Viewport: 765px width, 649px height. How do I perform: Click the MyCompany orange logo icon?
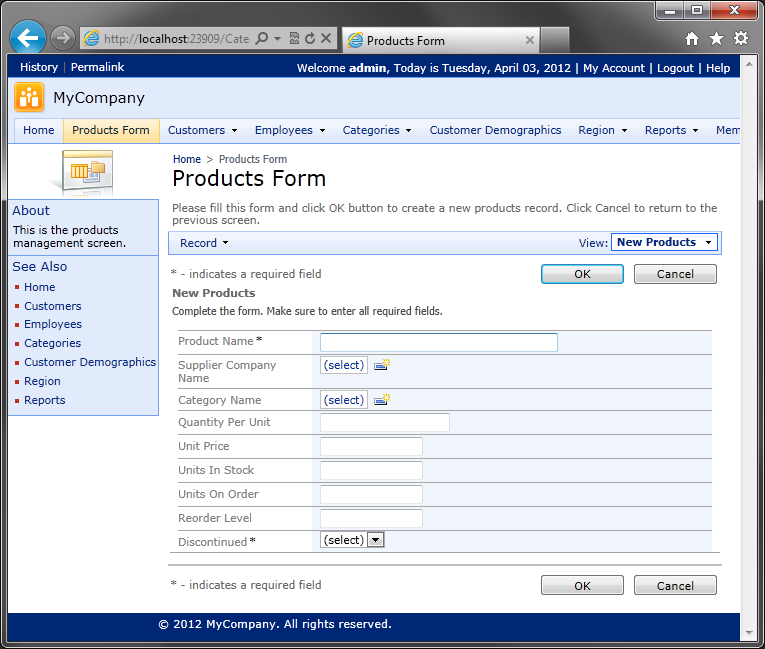point(29,97)
